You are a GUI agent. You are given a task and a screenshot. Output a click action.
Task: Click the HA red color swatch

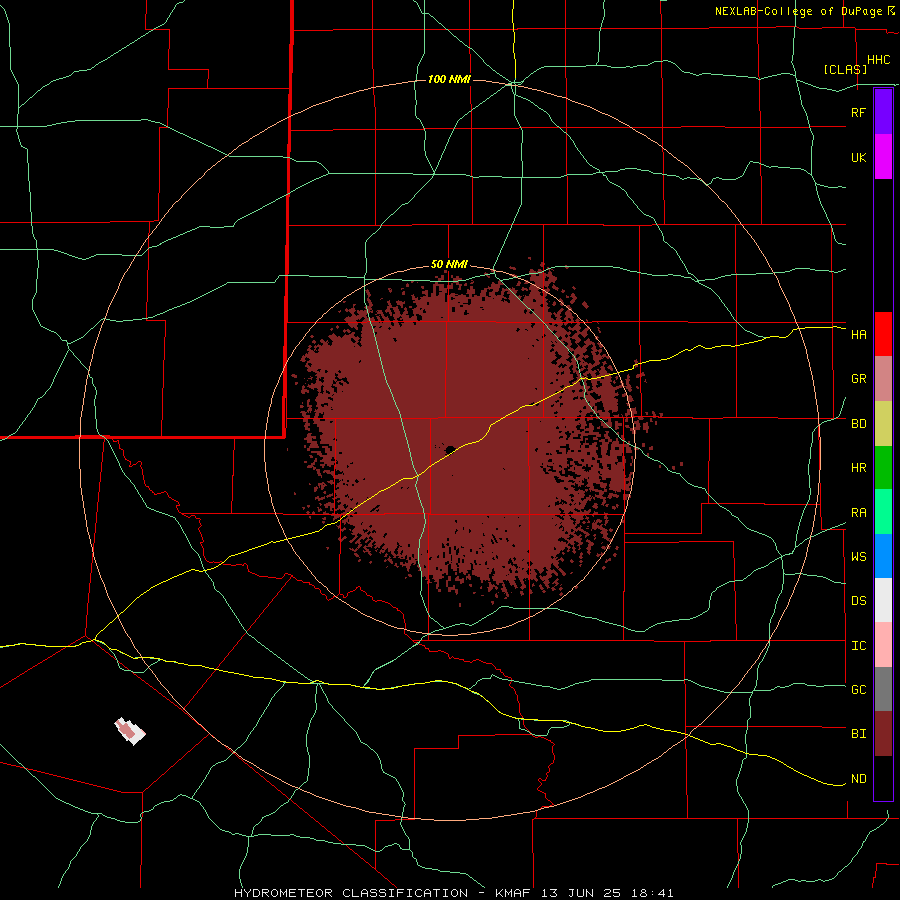coord(883,334)
